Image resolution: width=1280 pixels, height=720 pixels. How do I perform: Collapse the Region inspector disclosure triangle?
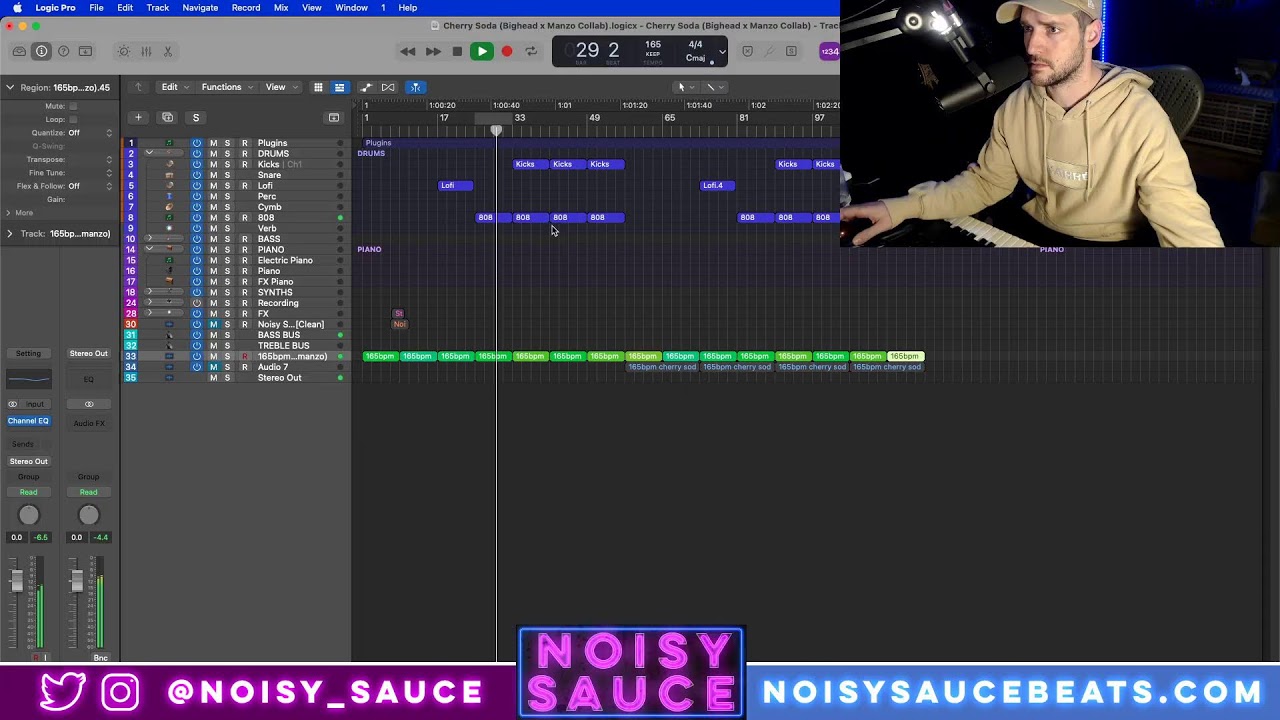point(10,87)
